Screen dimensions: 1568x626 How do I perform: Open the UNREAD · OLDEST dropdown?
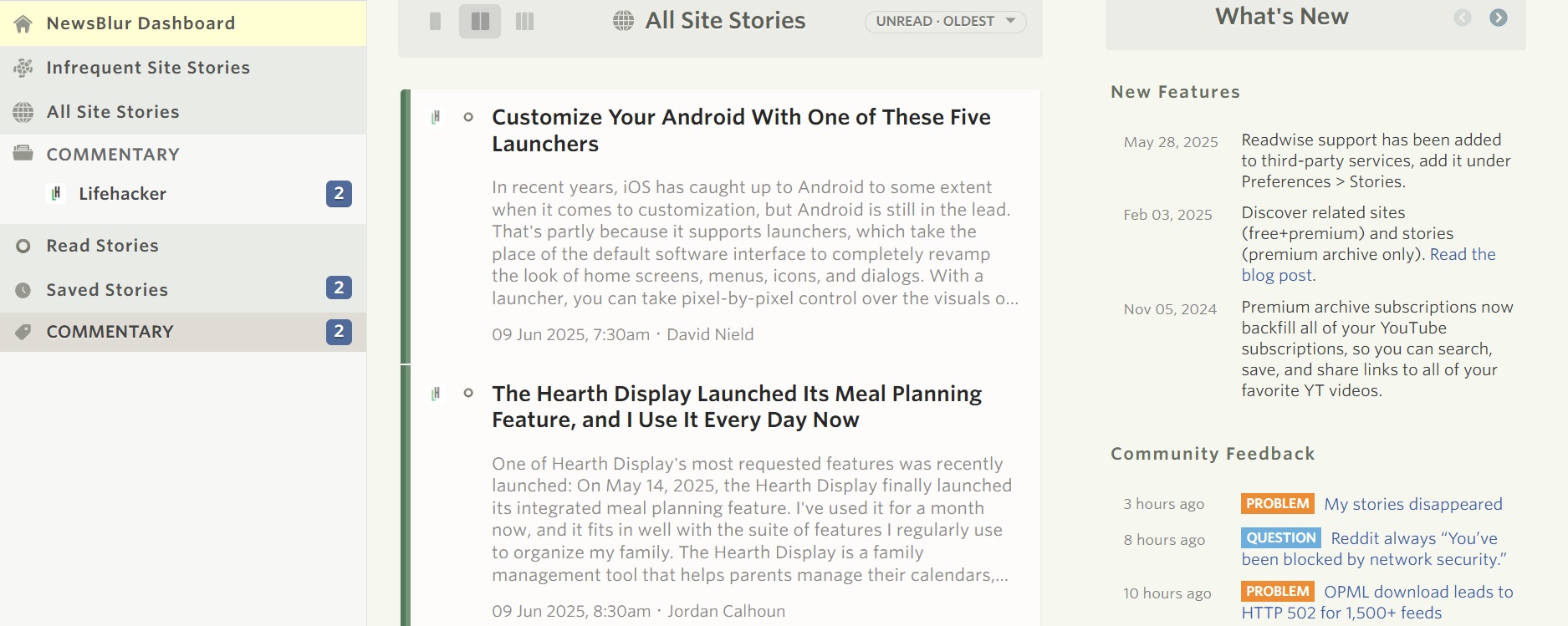click(945, 21)
